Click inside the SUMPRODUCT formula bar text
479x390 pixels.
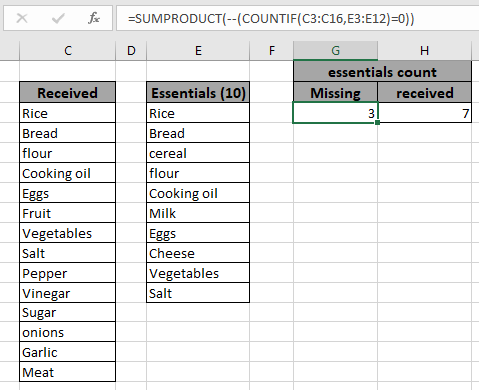point(271,19)
